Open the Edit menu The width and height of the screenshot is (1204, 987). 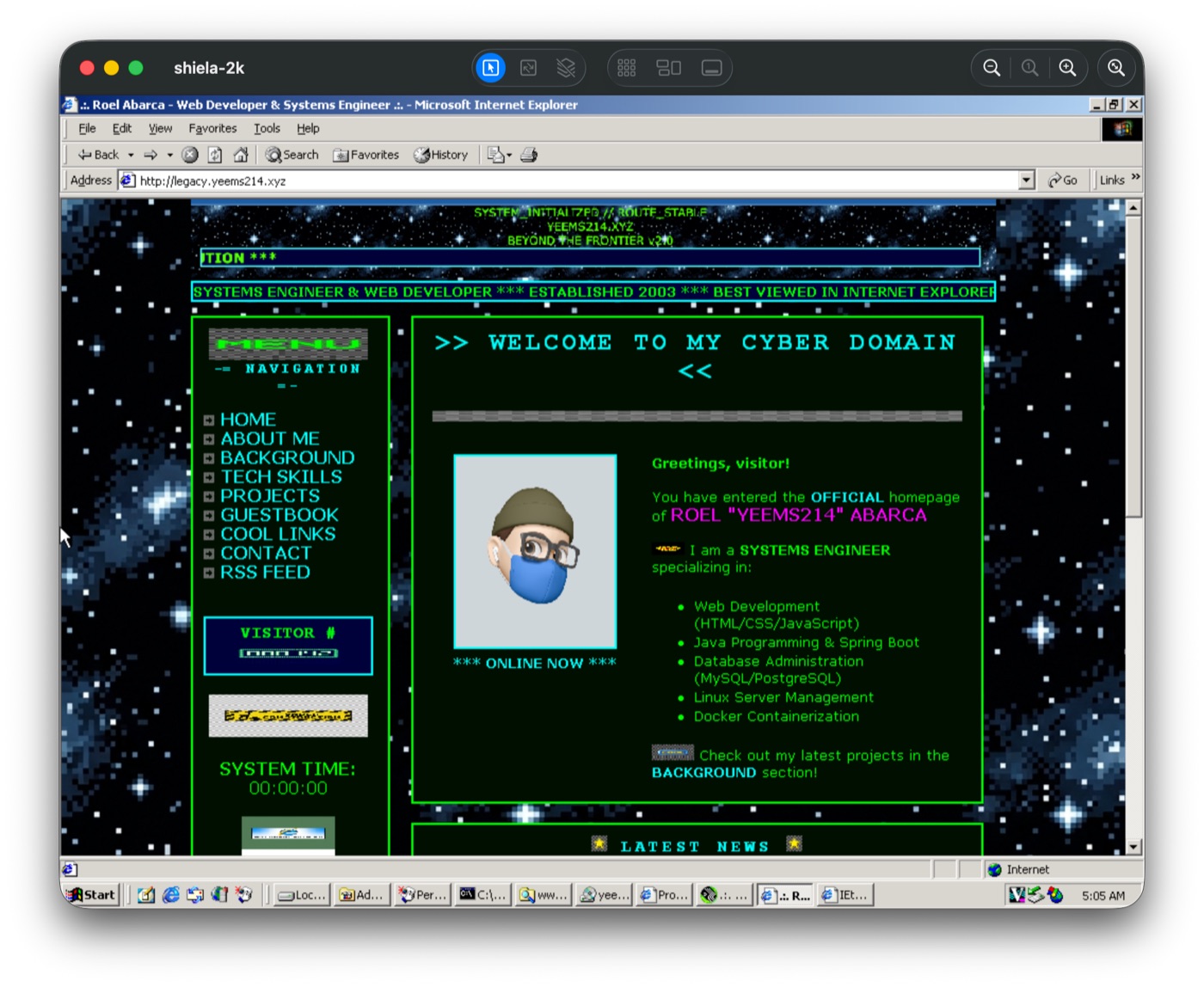tap(122, 128)
